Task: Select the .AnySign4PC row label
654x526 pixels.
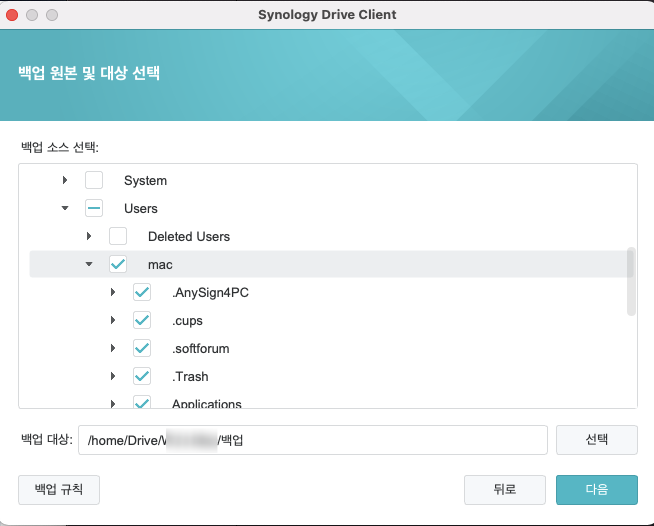Action: [x=210, y=292]
